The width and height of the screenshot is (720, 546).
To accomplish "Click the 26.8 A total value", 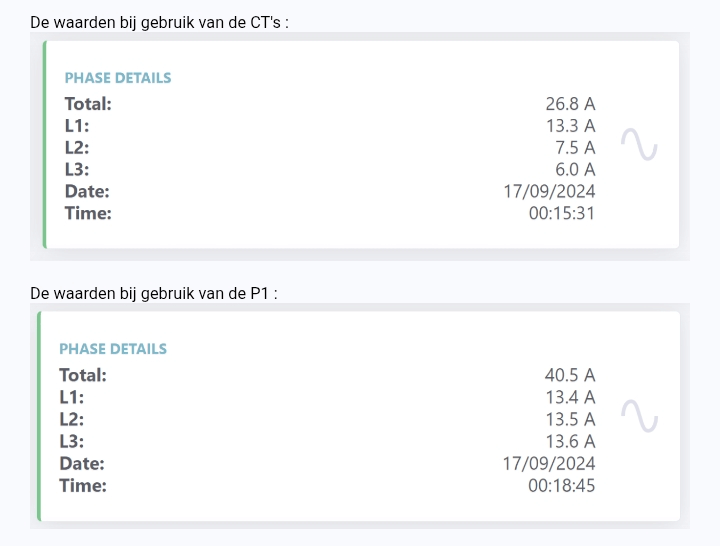I will (x=570, y=104).
